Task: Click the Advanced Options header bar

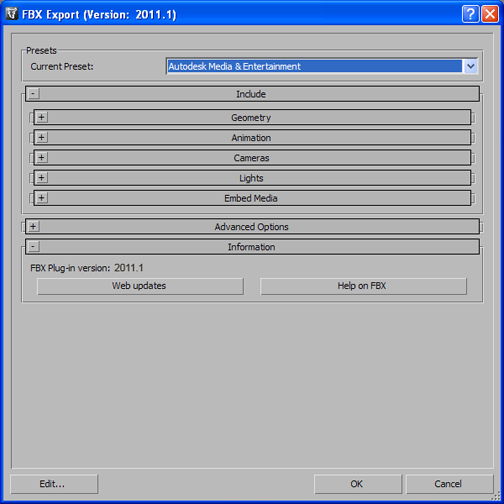Action: 252,227
